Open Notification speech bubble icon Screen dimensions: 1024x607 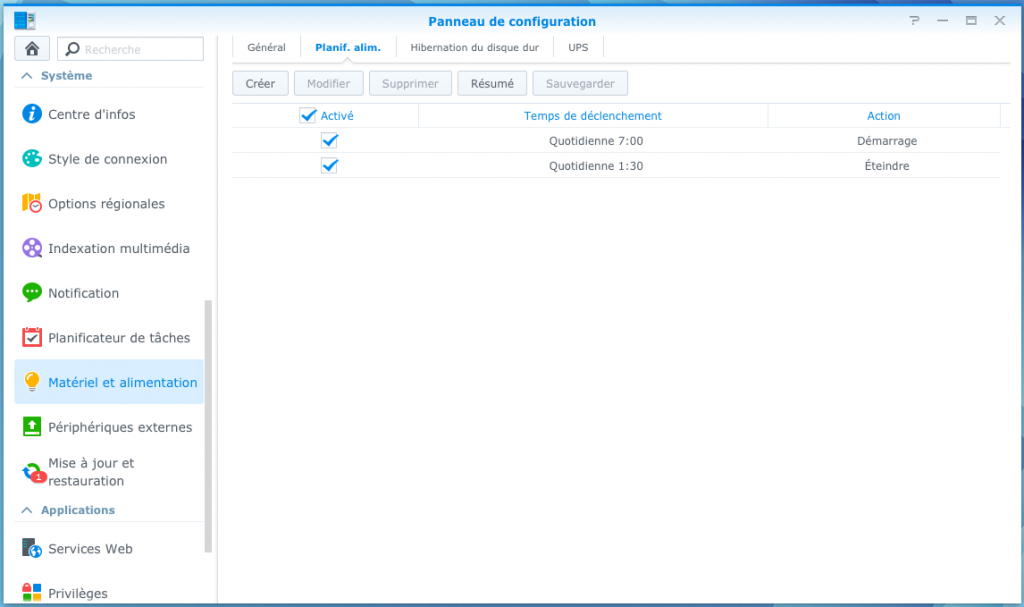pyautogui.click(x=32, y=293)
